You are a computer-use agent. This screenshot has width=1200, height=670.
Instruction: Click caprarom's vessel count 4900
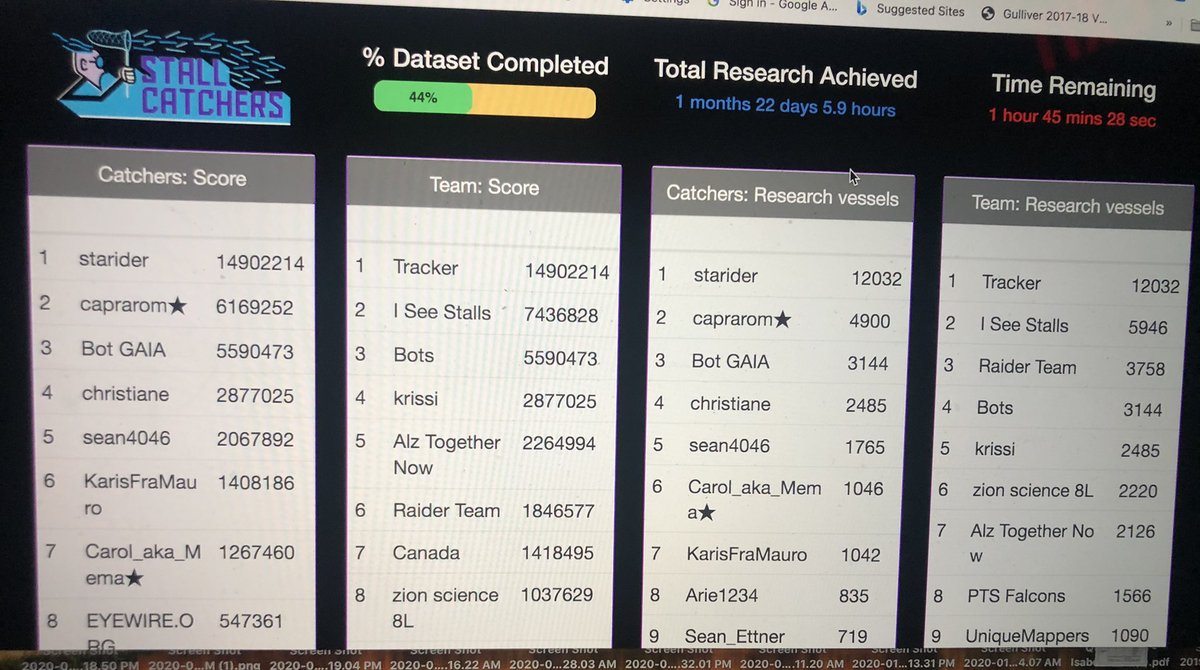(868, 321)
